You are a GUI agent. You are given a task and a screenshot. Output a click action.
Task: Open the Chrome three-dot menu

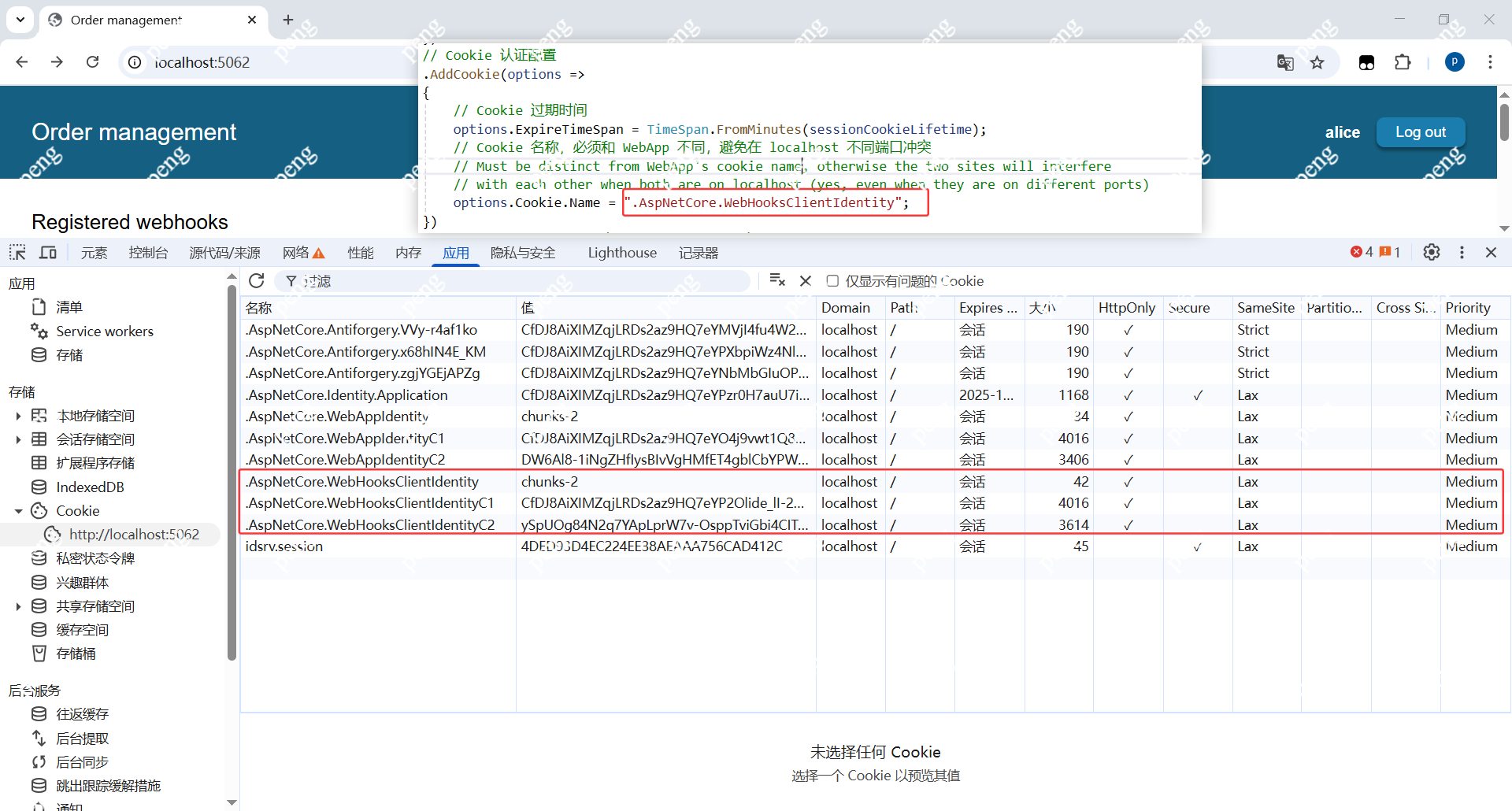[x=1490, y=62]
